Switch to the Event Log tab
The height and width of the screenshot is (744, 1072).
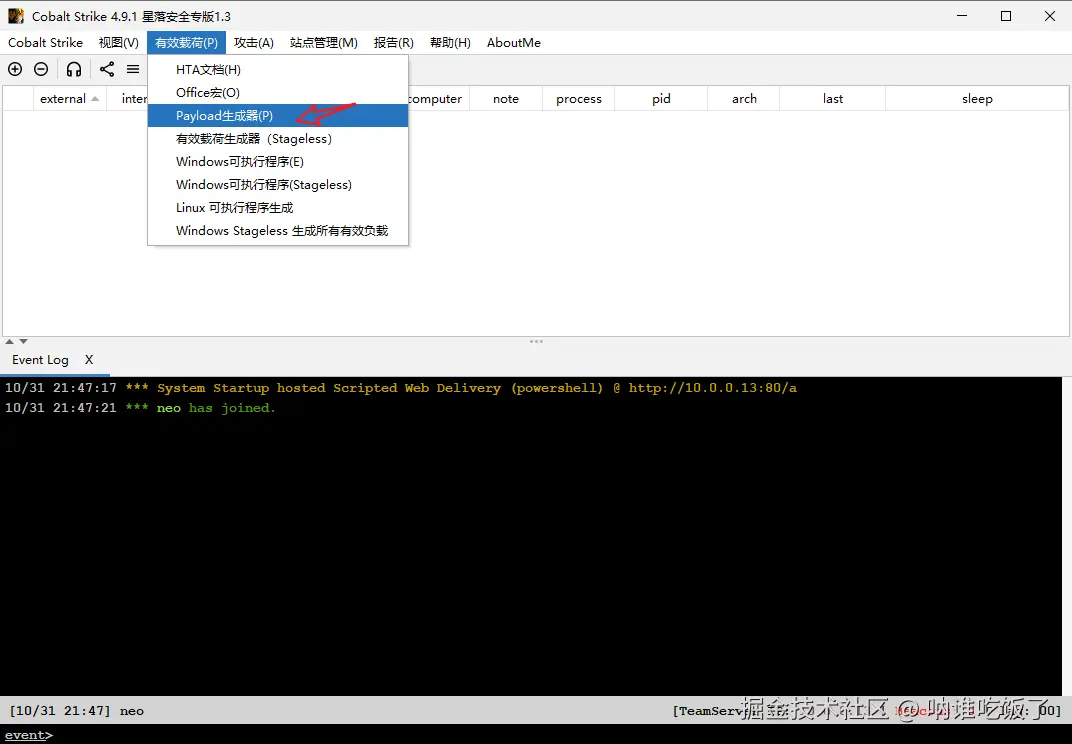pyautogui.click(x=40, y=360)
